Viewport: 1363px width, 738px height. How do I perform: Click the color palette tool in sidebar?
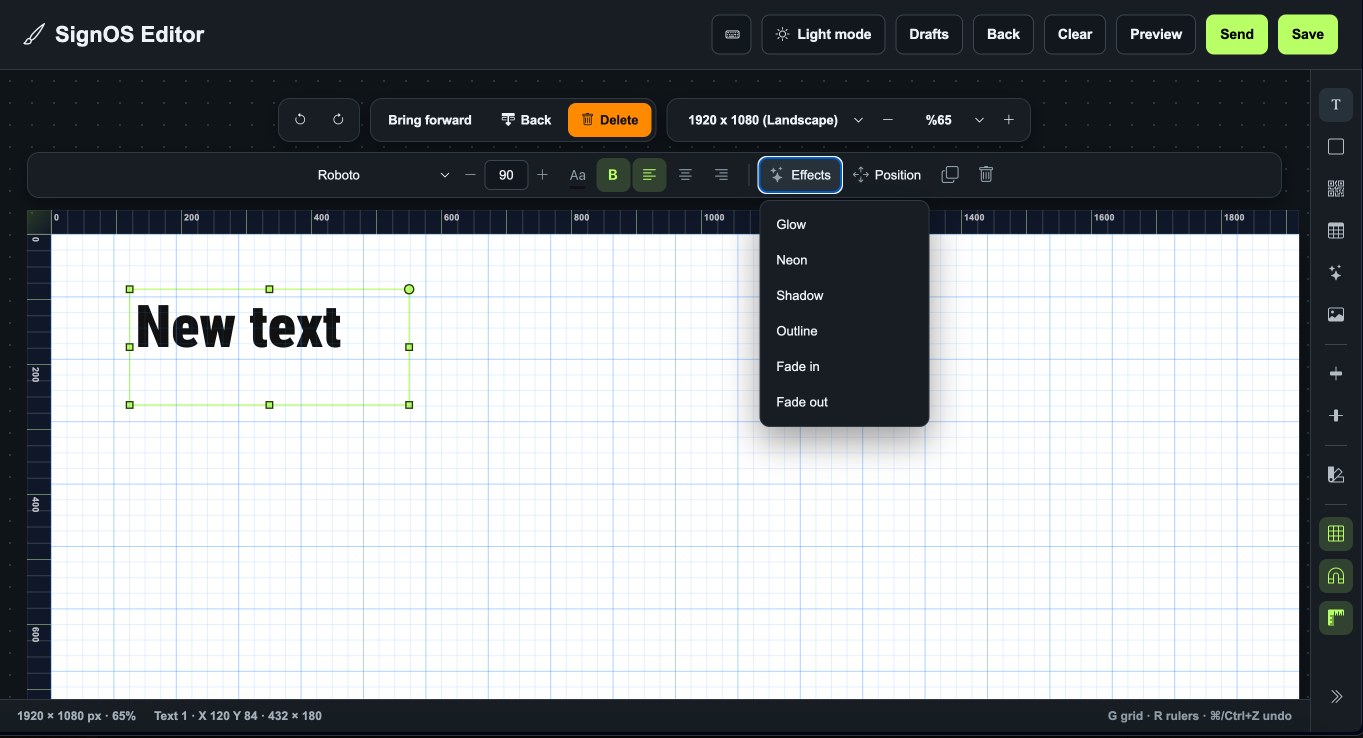pyautogui.click(x=1335, y=474)
